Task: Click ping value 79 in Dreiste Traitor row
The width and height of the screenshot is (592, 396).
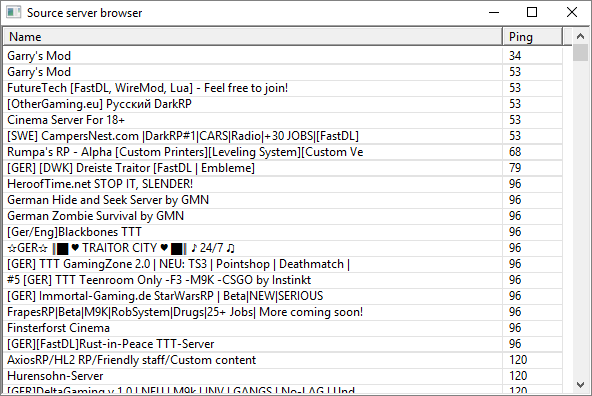Action: pyautogui.click(x=515, y=168)
